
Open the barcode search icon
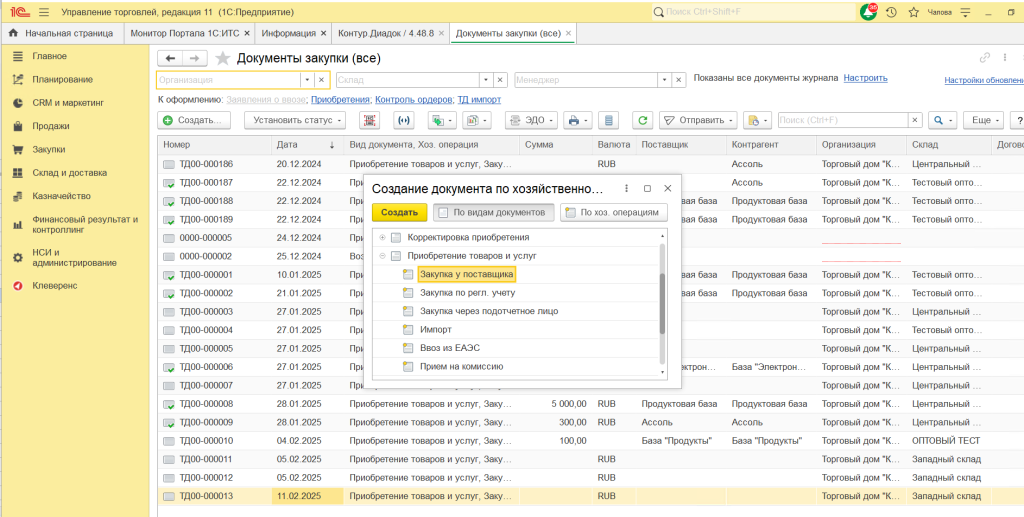click(x=370, y=120)
